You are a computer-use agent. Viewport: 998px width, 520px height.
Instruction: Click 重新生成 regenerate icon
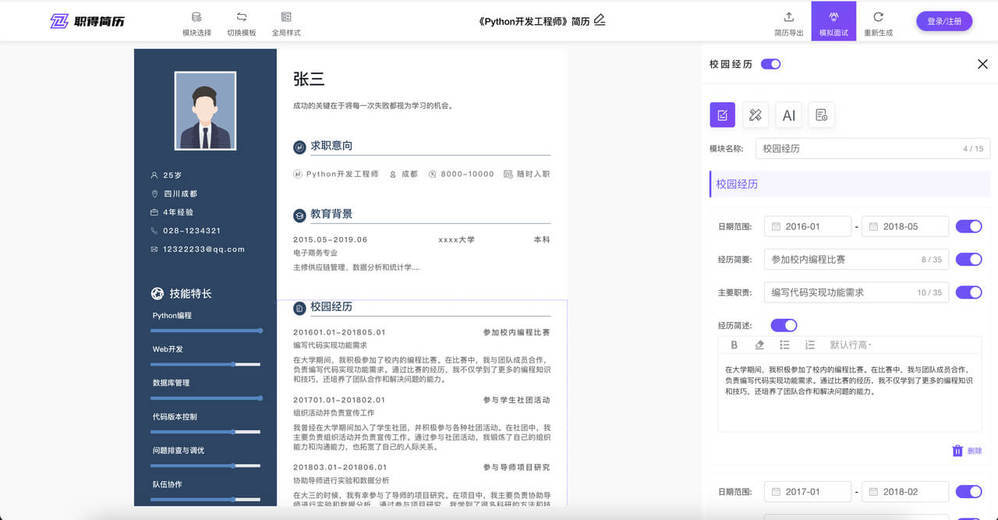[x=878, y=24]
